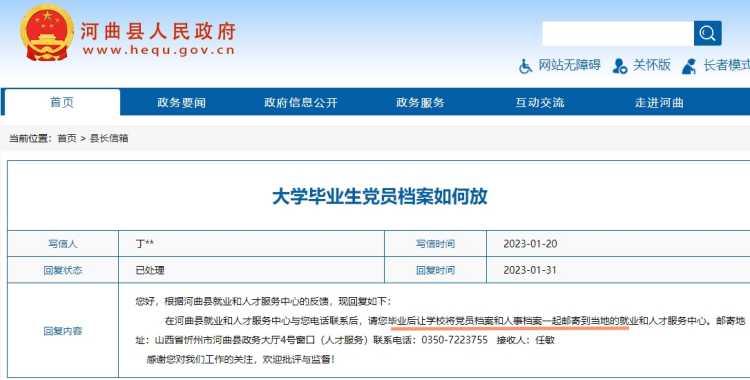This screenshot has height=380, width=750.
Task: Click the closing line 感谢您对我们工作的关注
Action: pos(199,359)
